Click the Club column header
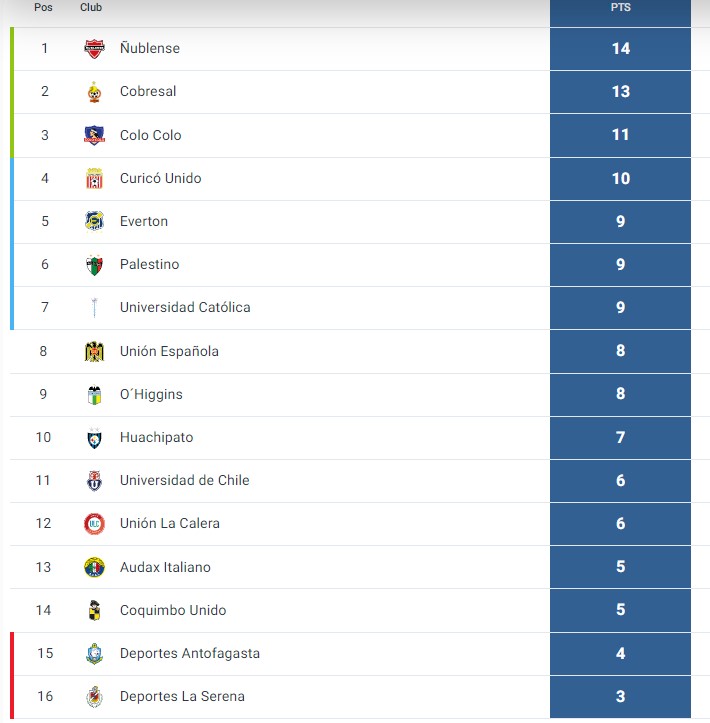 pos(91,7)
